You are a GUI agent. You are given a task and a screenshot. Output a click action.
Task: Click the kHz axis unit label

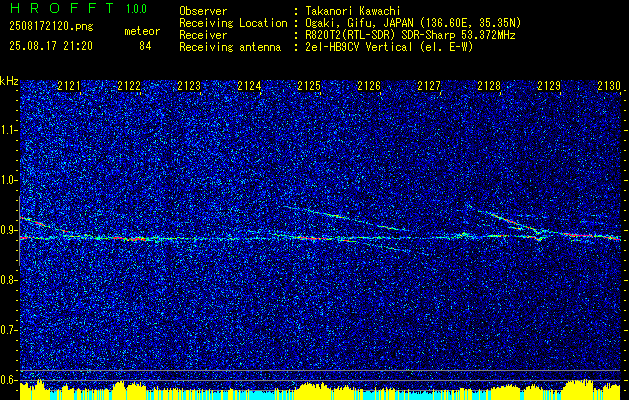pyautogui.click(x=9, y=81)
